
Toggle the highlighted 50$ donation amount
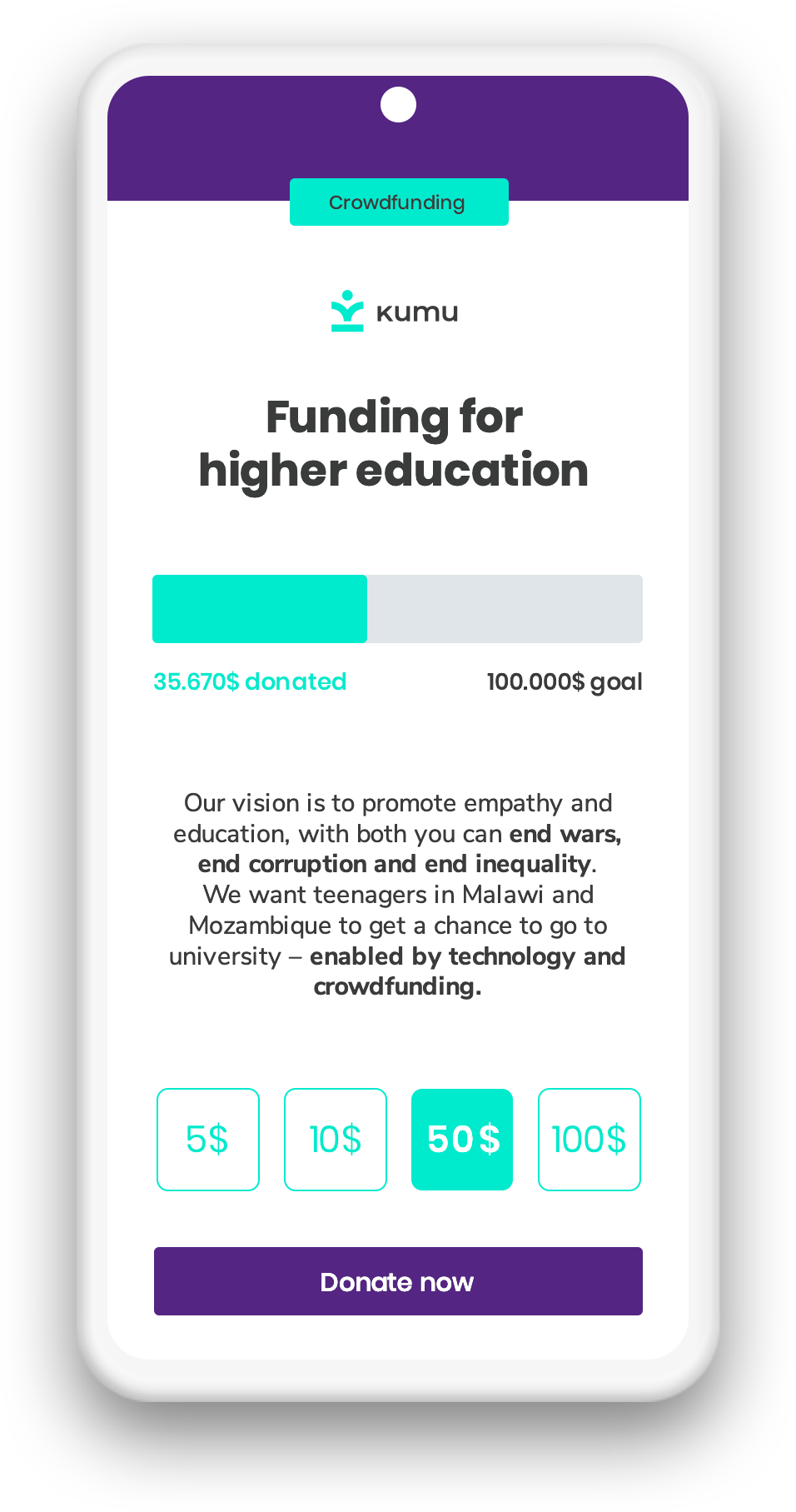point(462,1140)
